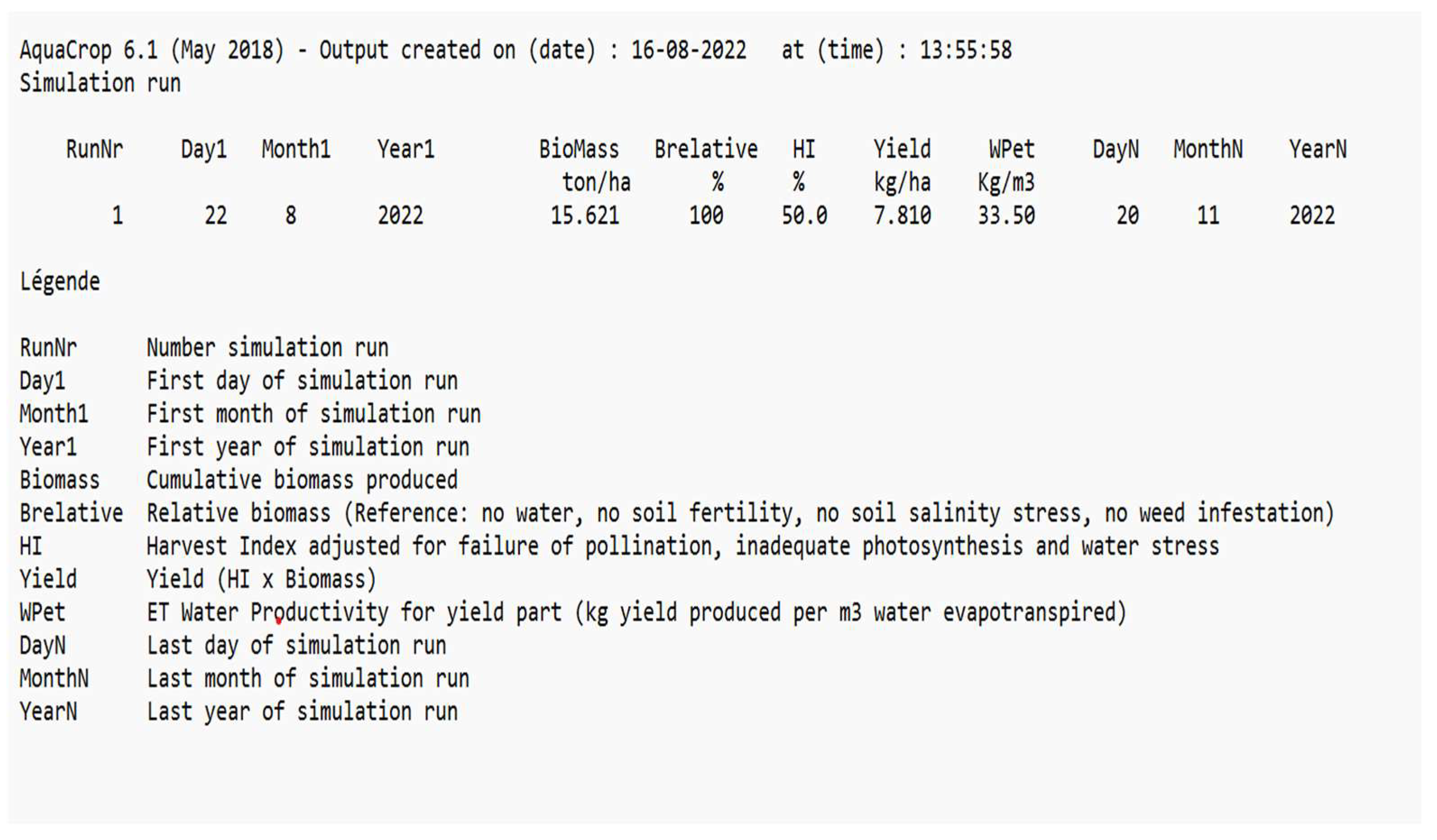
Task: Click the 'Kg/m3' unit label
Action: (x=1006, y=183)
